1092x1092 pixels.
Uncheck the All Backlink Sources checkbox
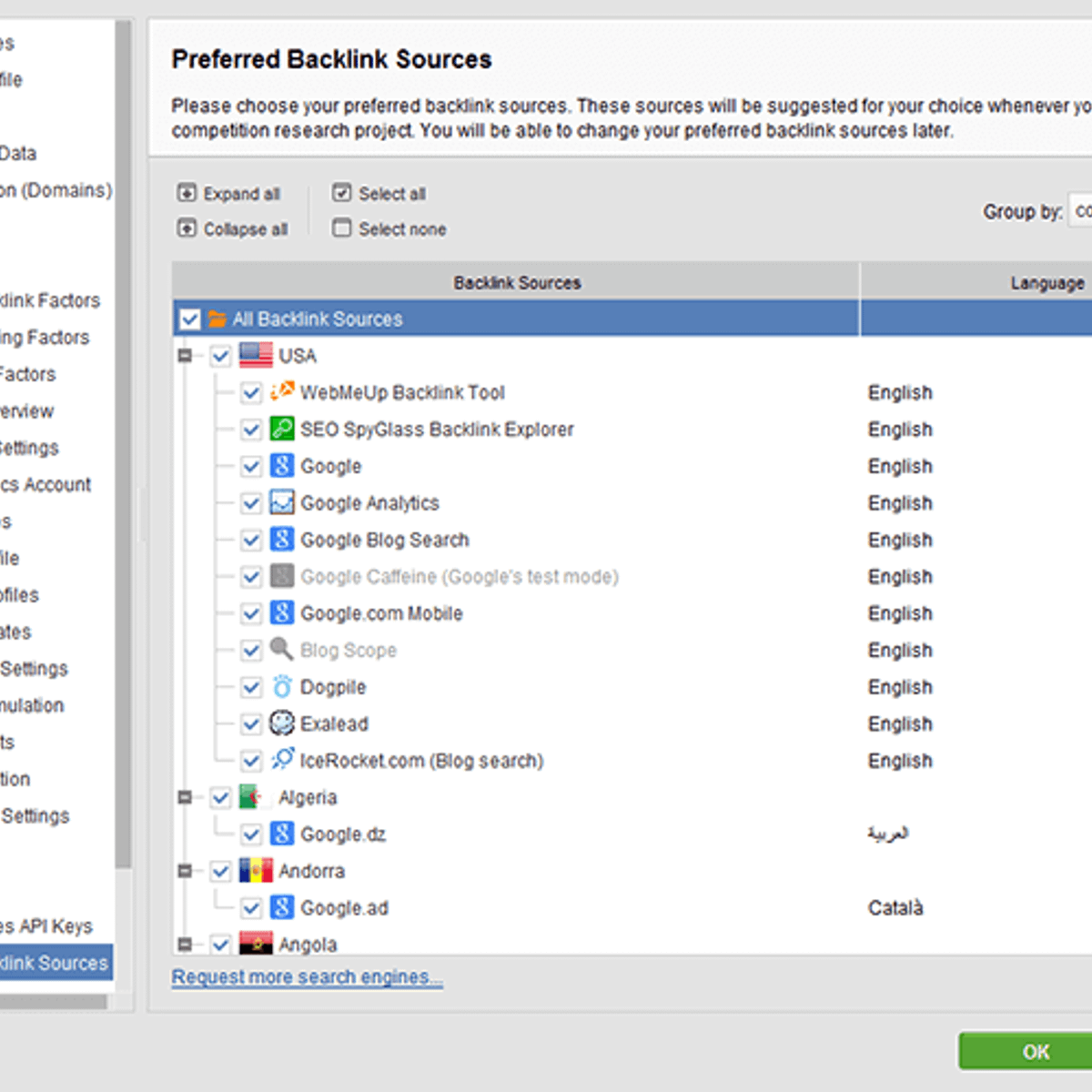[189, 318]
